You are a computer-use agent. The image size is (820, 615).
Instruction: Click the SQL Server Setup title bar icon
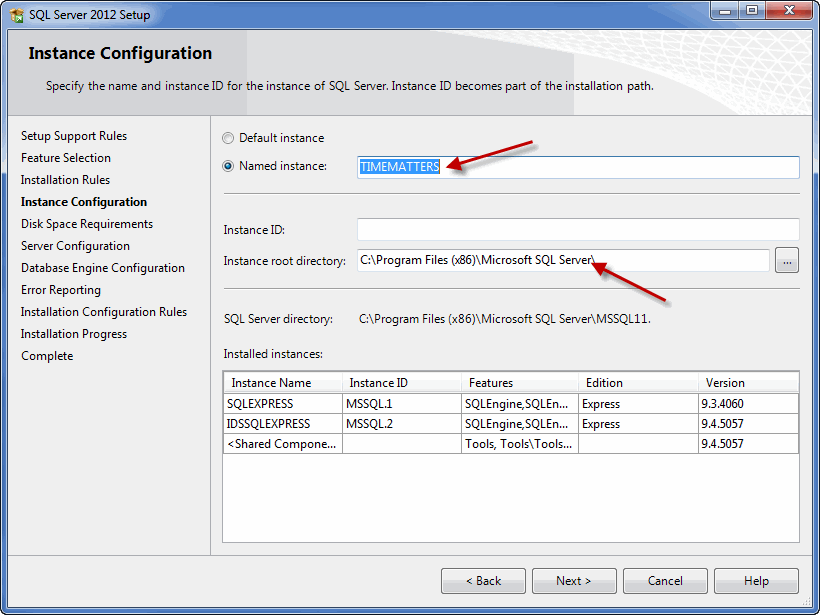[x=17, y=15]
